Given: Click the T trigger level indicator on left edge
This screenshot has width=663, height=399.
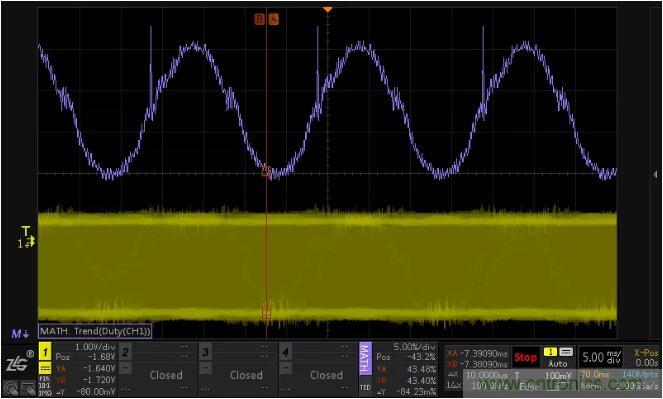Looking at the screenshot, I should point(27,237).
